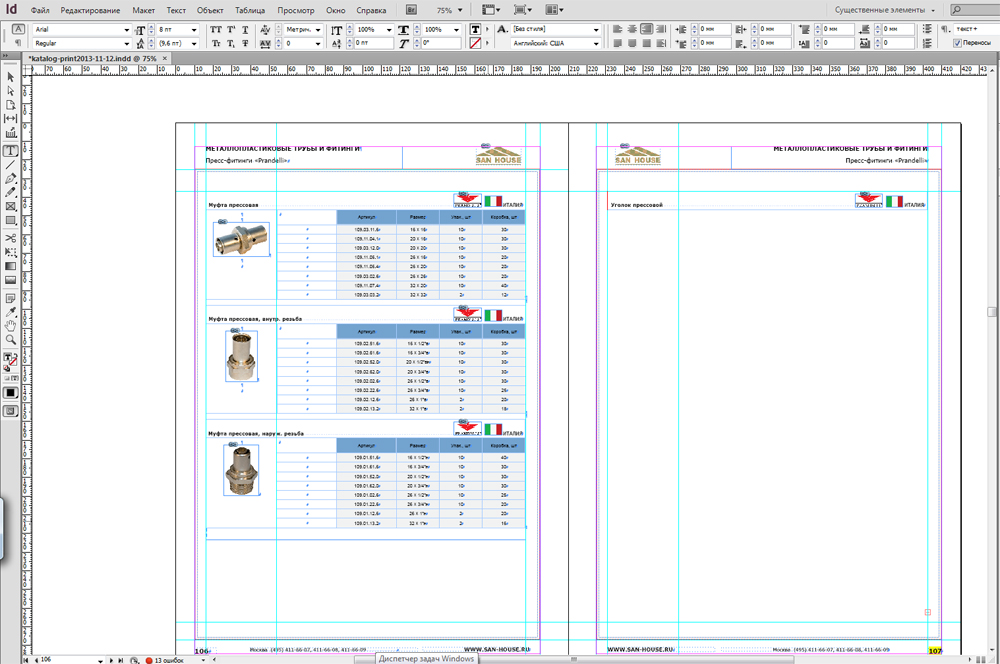Viewport: 1000px width, 664px height.
Task: Select the Zoom tool
Action: coord(10,340)
